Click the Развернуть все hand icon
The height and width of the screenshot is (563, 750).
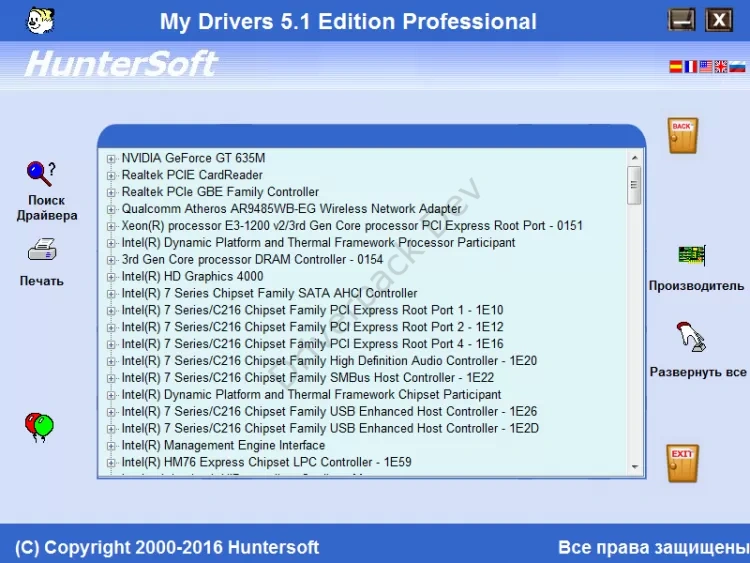point(691,337)
